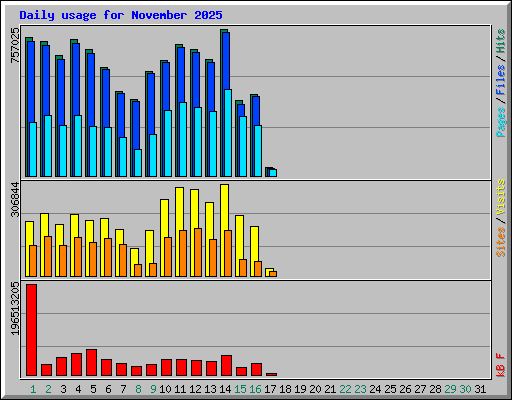Click day label 22 on x-axis

[345, 389]
